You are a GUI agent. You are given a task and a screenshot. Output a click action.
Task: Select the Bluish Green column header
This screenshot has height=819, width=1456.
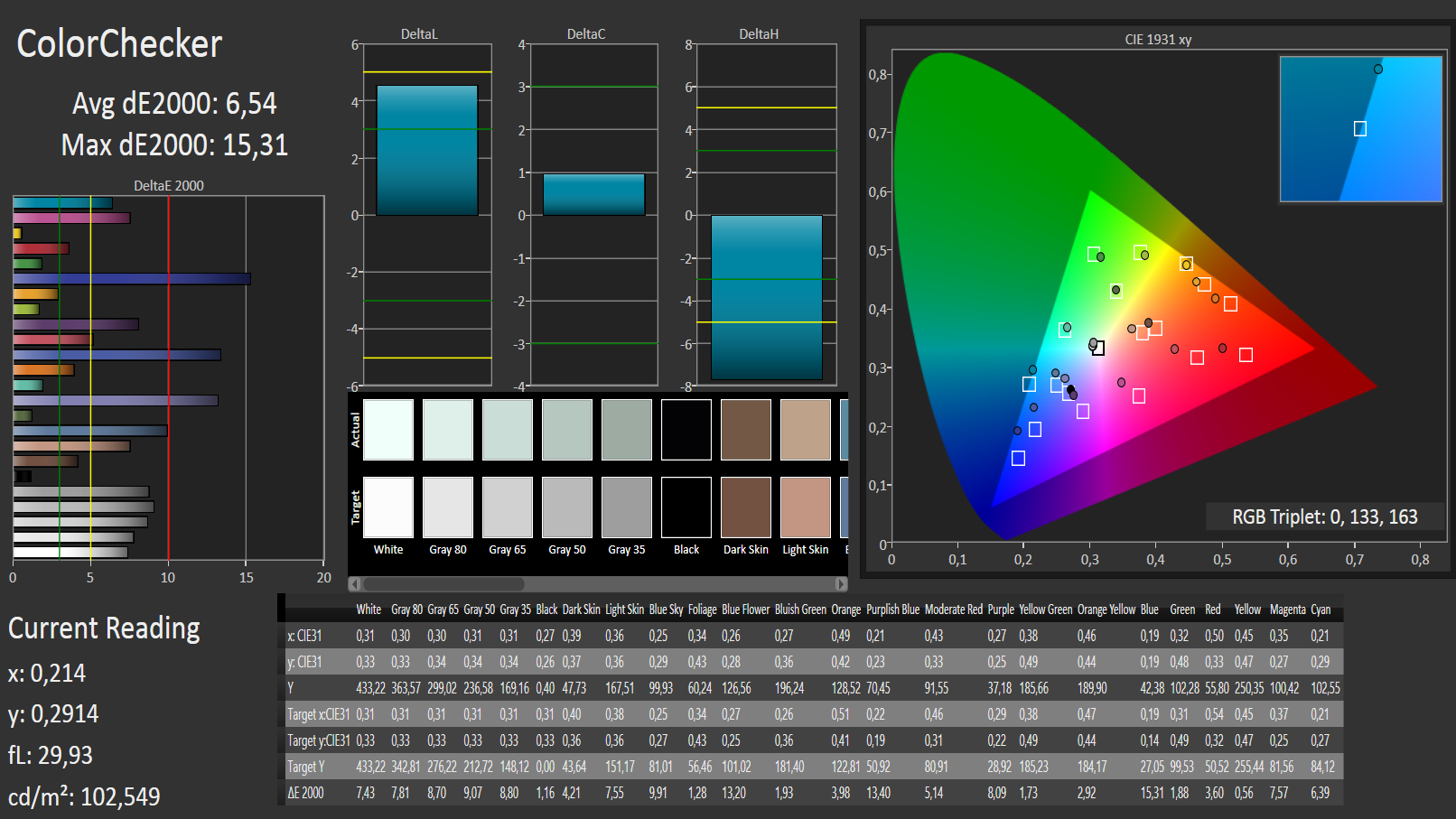pyautogui.click(x=800, y=610)
